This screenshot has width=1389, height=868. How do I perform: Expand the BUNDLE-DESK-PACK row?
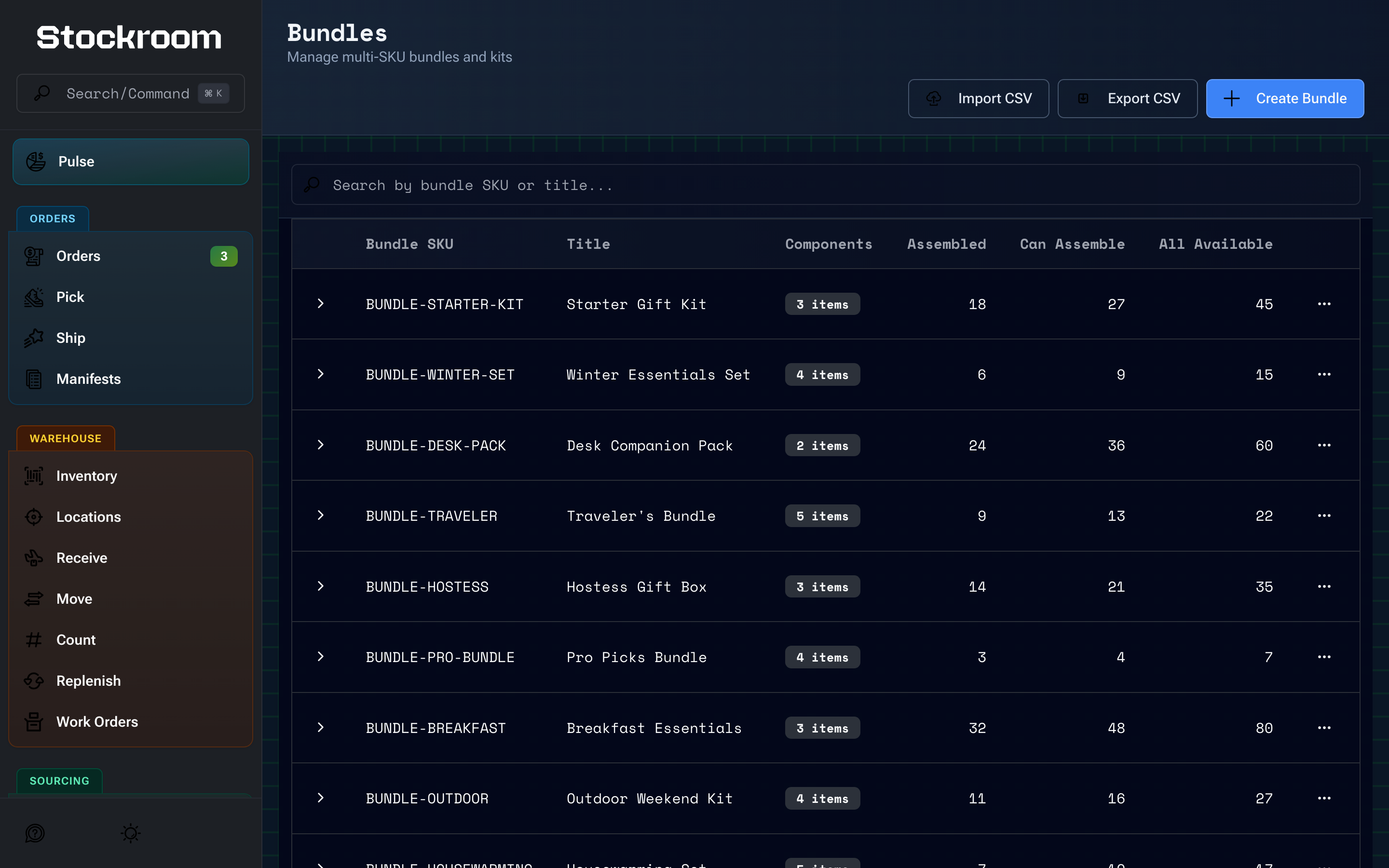point(321,445)
